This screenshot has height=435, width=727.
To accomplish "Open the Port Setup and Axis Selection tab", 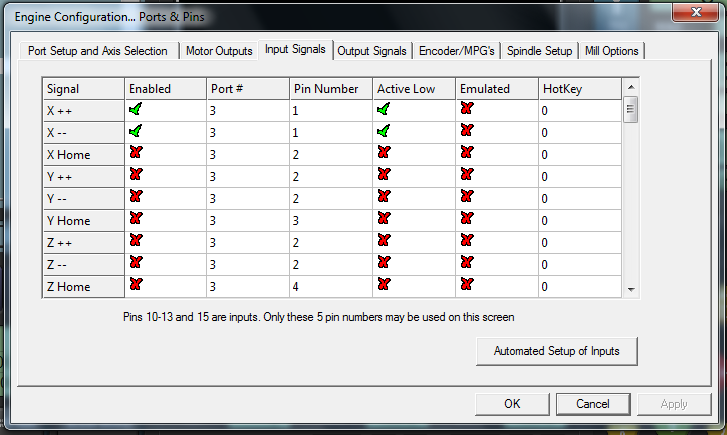I will [x=98, y=51].
